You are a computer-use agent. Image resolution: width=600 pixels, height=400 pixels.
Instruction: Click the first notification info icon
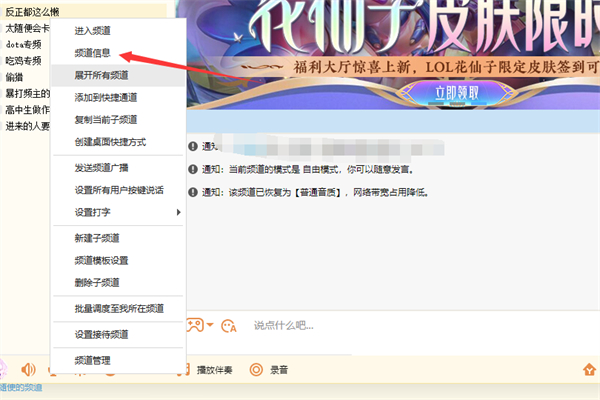tap(193, 147)
